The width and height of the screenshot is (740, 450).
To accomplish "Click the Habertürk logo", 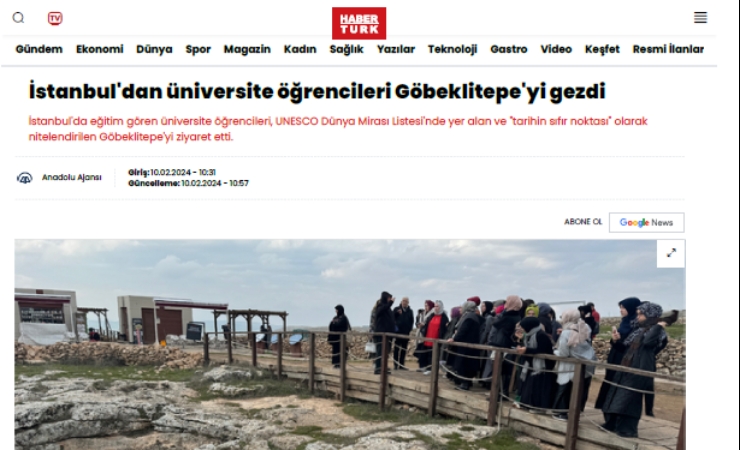I will pos(359,23).
